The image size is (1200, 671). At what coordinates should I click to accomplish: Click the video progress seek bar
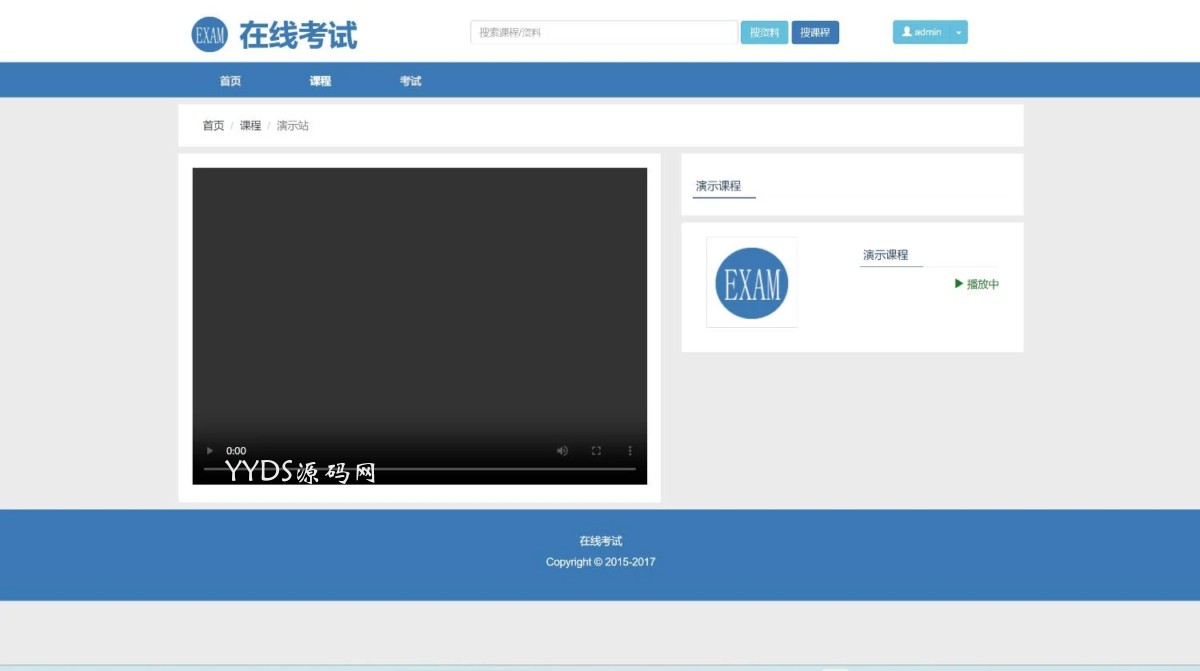(x=420, y=469)
